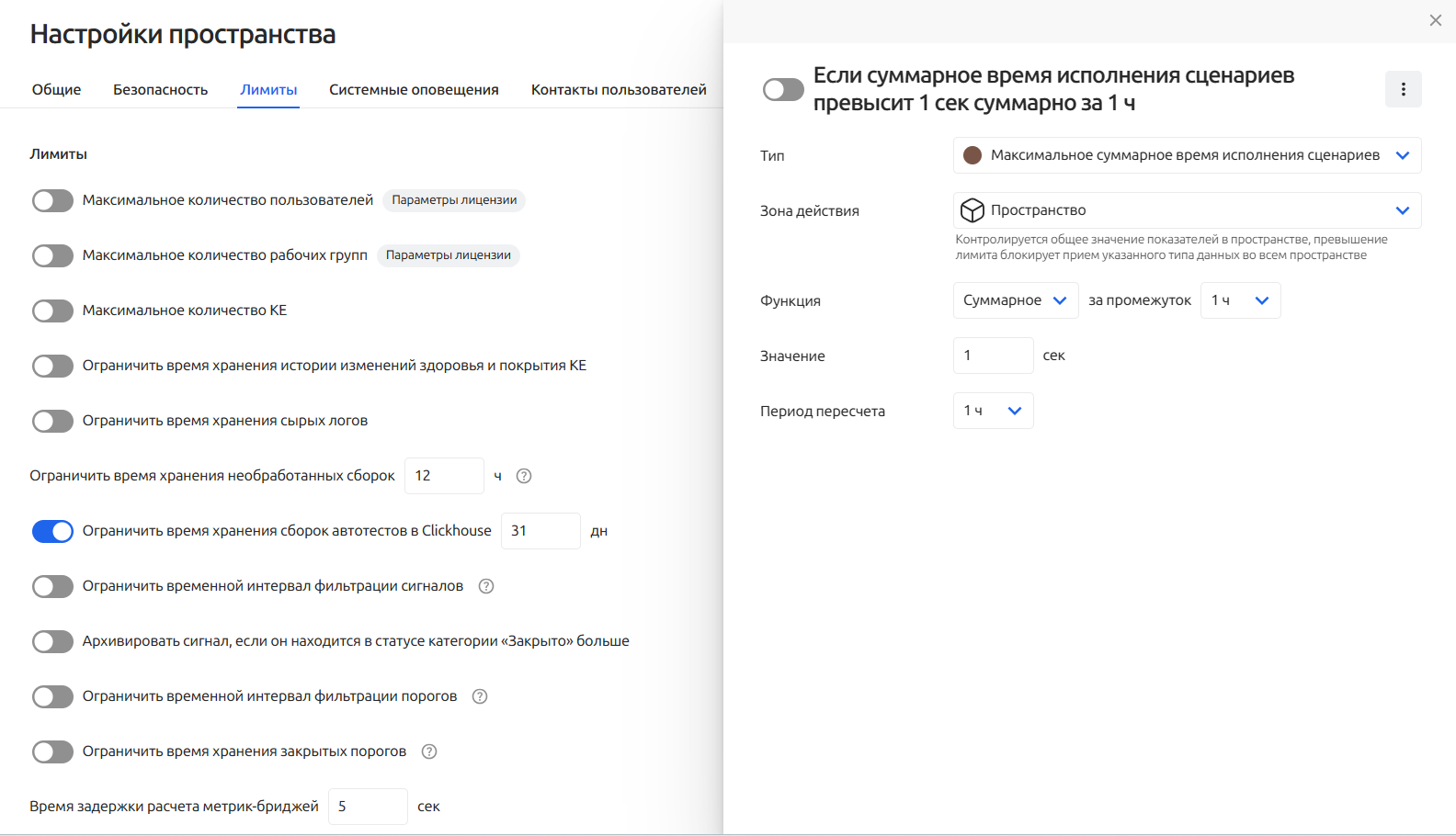Close the limit details side panel
This screenshot has height=836, width=1456.
tap(1435, 20)
